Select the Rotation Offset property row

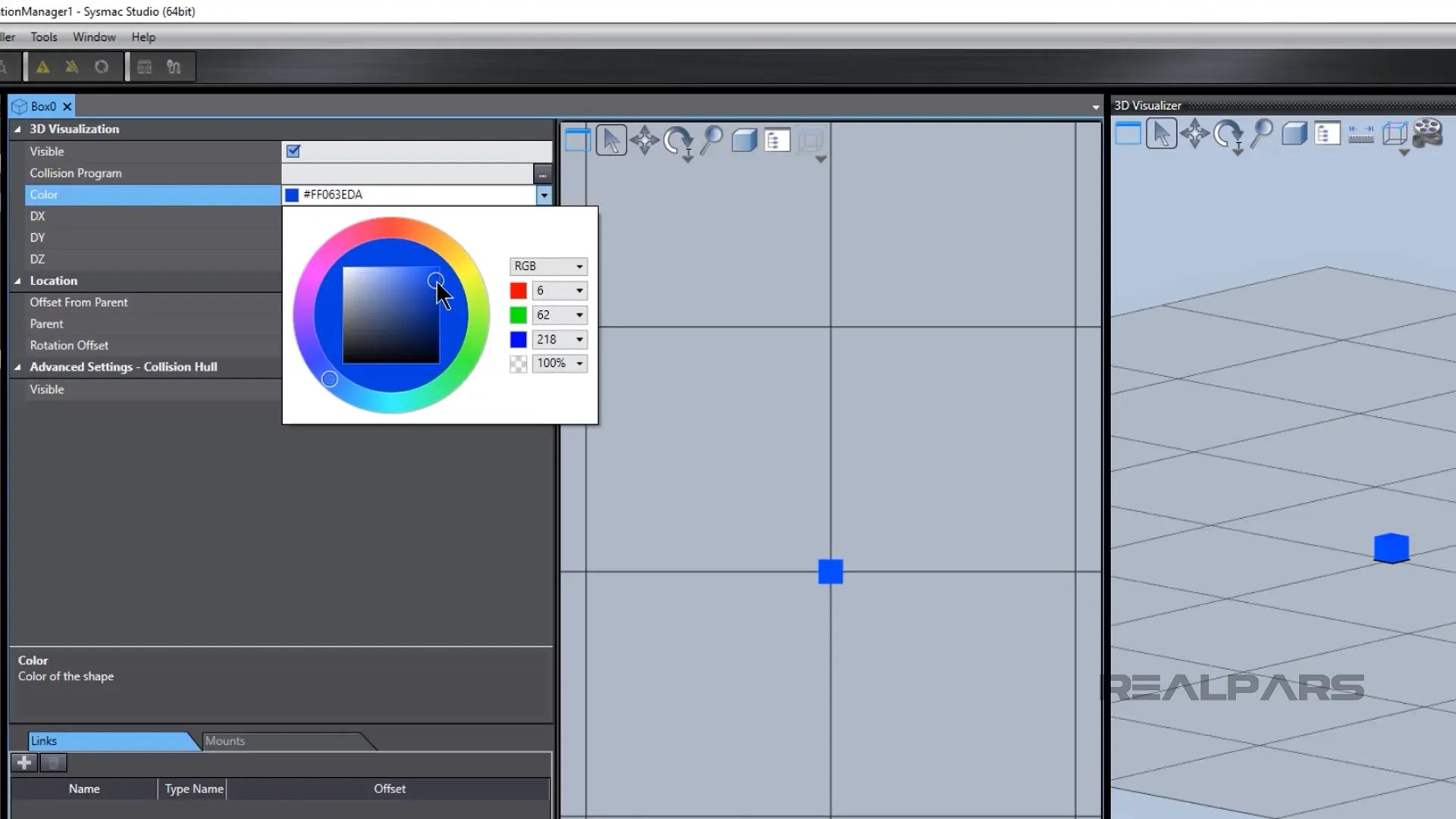pos(152,345)
